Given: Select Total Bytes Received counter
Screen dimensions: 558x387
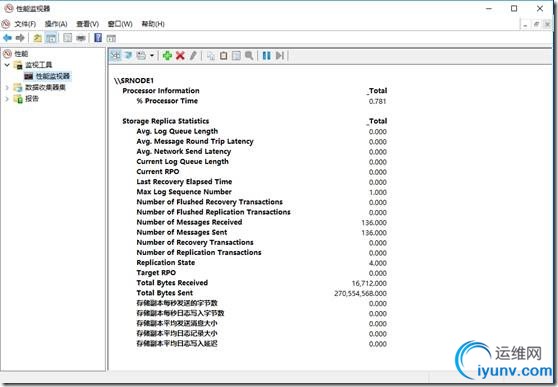Looking at the screenshot, I should [172, 283].
